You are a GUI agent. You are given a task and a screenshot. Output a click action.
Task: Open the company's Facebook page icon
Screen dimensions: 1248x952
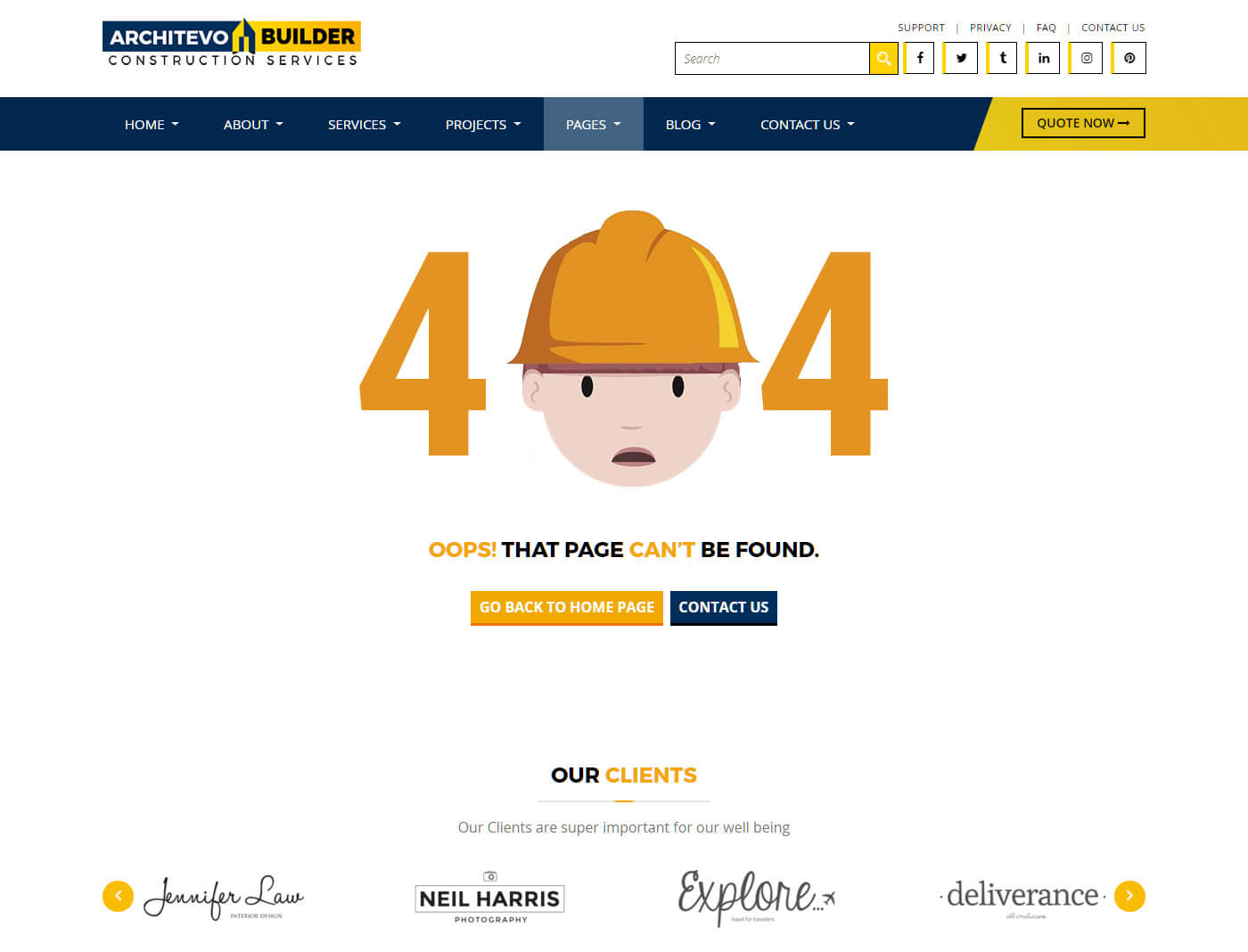click(x=919, y=58)
